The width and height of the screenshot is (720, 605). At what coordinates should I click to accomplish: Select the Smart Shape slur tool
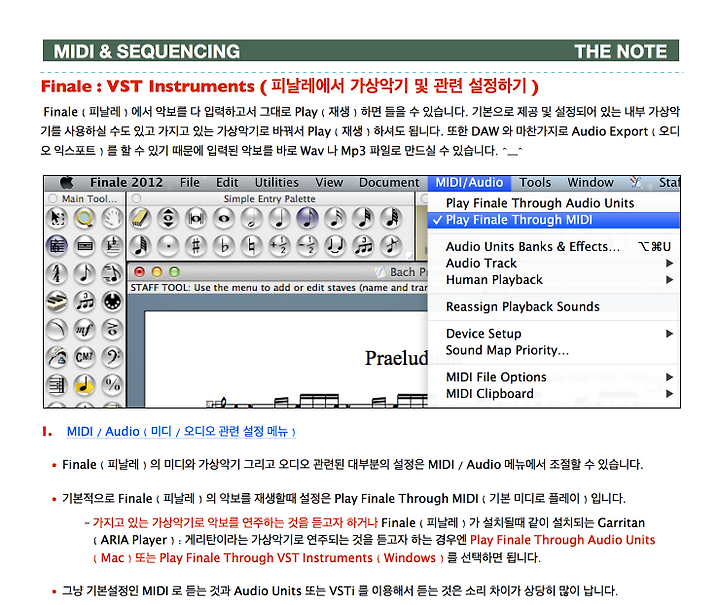coord(57,329)
